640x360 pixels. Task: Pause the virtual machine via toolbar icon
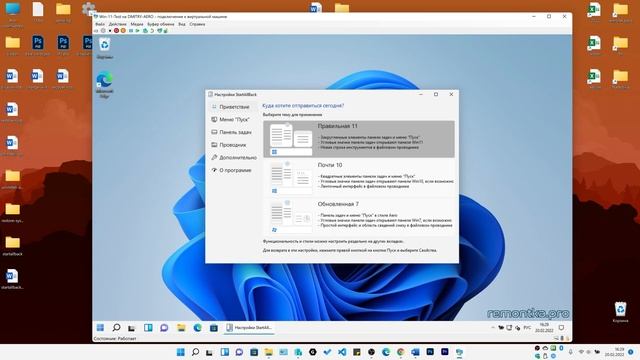[131, 31]
